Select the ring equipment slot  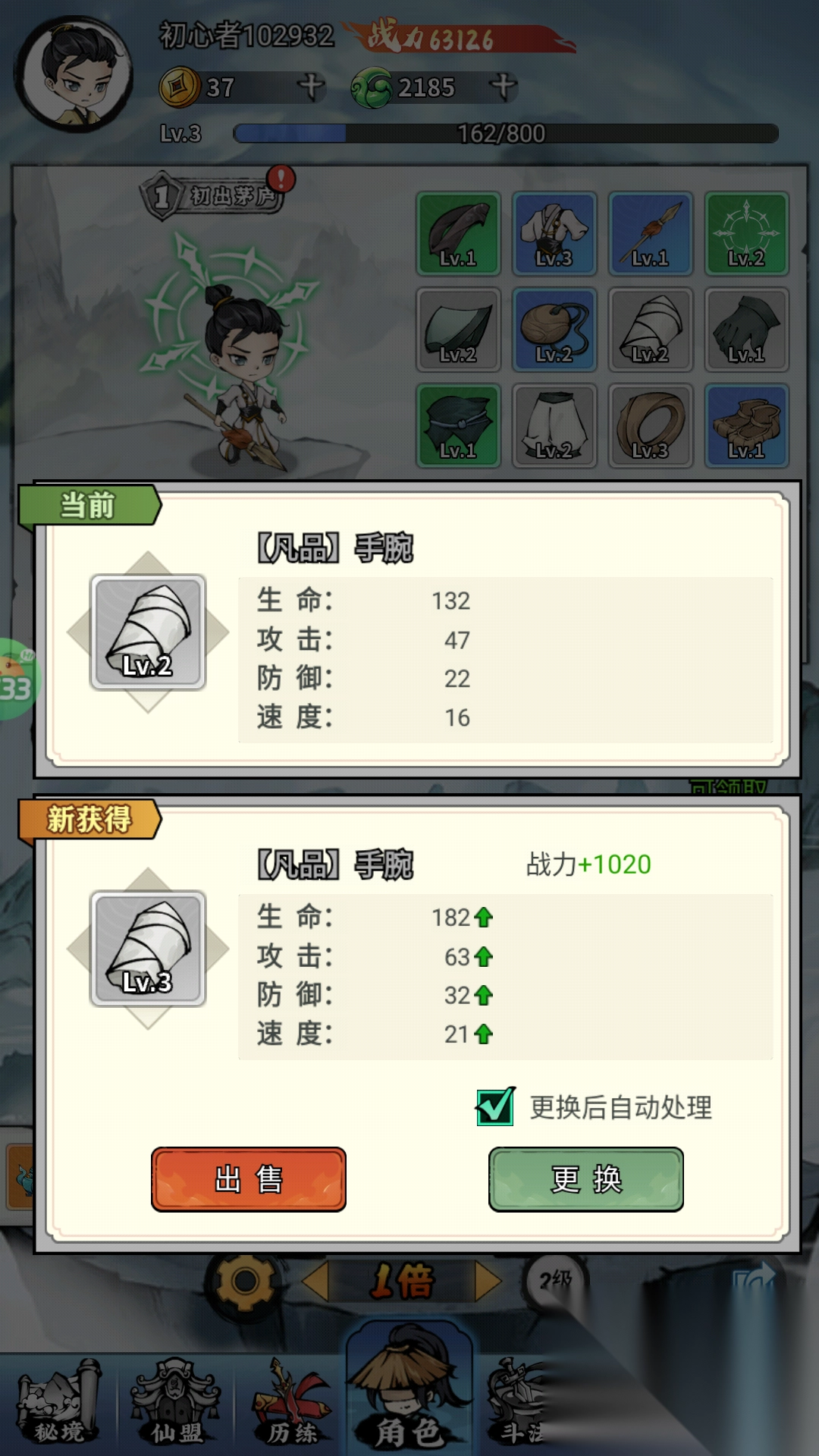coord(650,425)
